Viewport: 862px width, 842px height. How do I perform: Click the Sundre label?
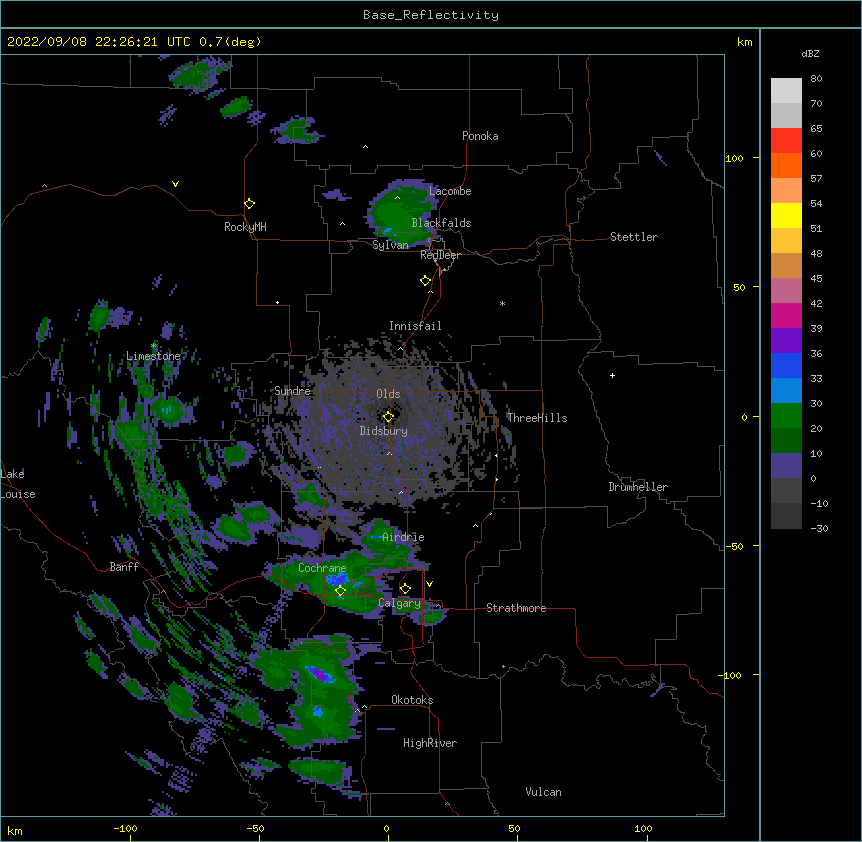click(x=292, y=391)
